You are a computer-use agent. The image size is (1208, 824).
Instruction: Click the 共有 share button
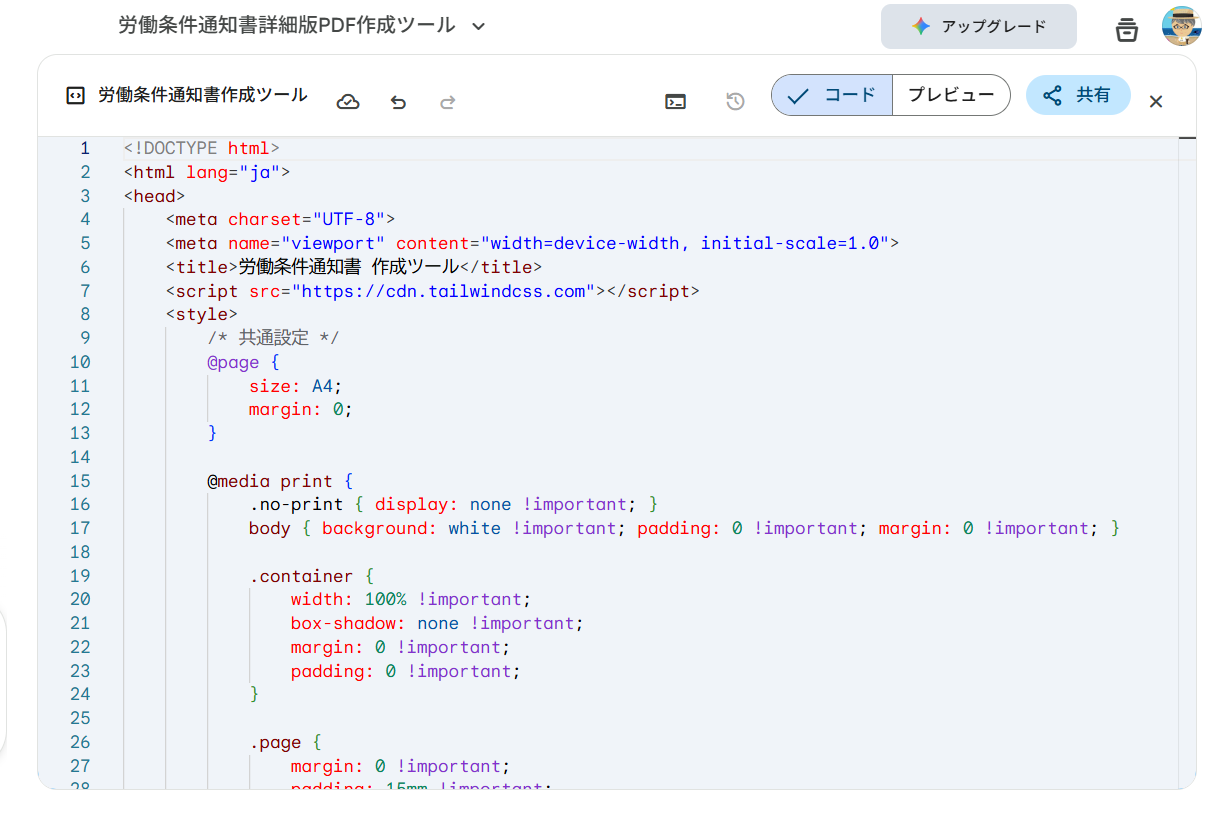click(1078, 95)
